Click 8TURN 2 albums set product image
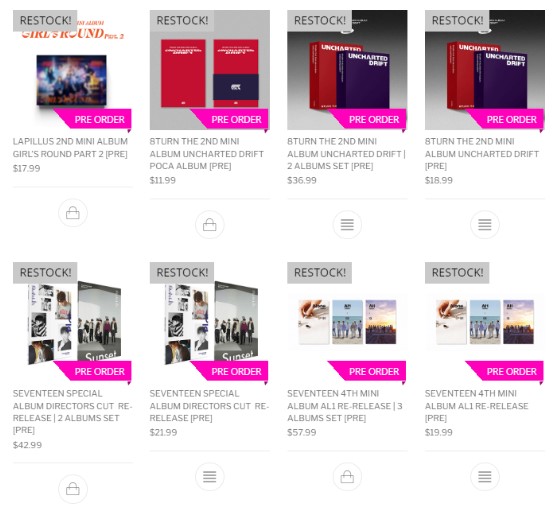This screenshot has width=555, height=513. point(347,70)
